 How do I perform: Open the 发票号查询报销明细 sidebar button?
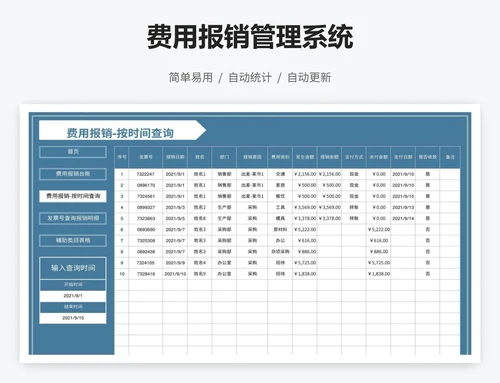[73, 218]
